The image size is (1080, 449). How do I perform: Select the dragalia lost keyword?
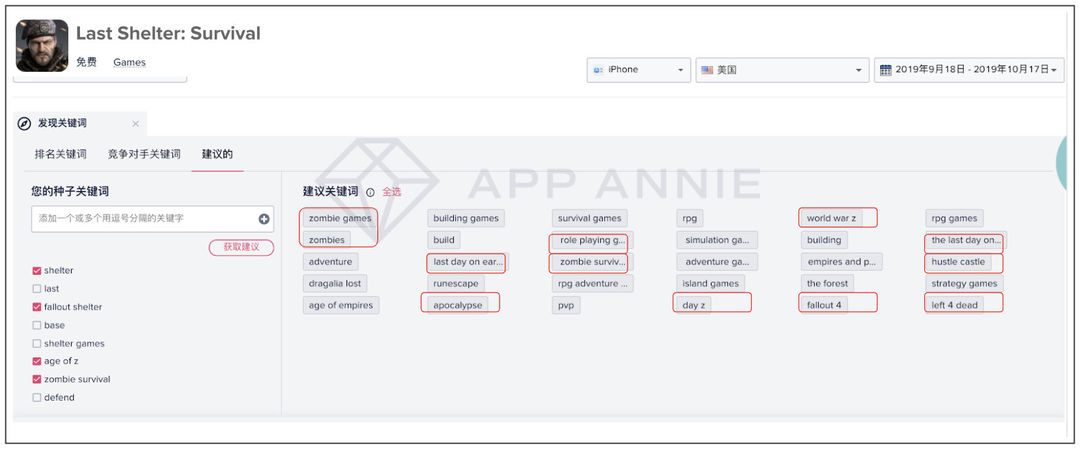coord(335,284)
